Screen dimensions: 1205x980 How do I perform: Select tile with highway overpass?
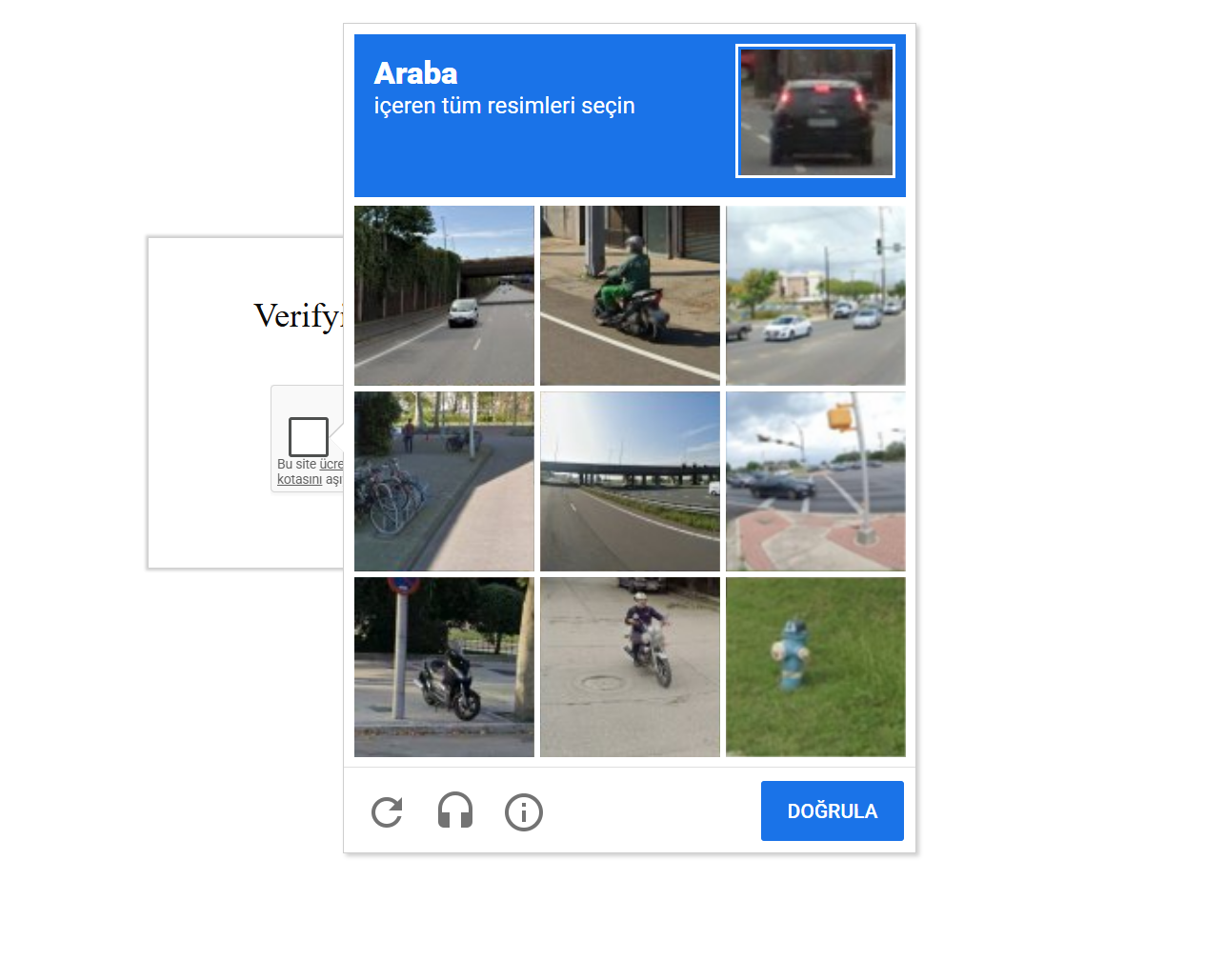coord(630,481)
